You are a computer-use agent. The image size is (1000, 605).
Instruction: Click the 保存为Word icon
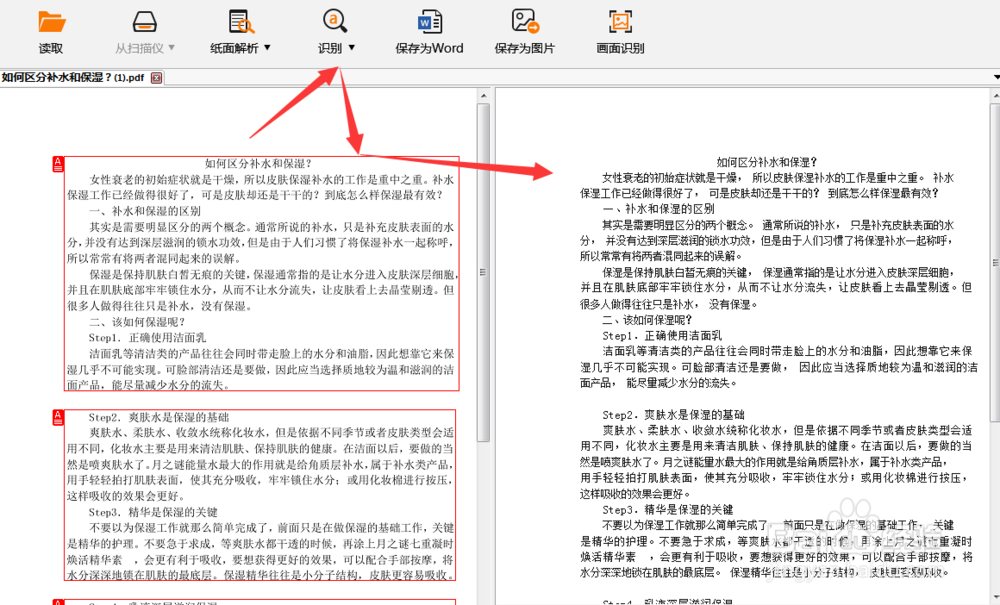click(x=429, y=21)
